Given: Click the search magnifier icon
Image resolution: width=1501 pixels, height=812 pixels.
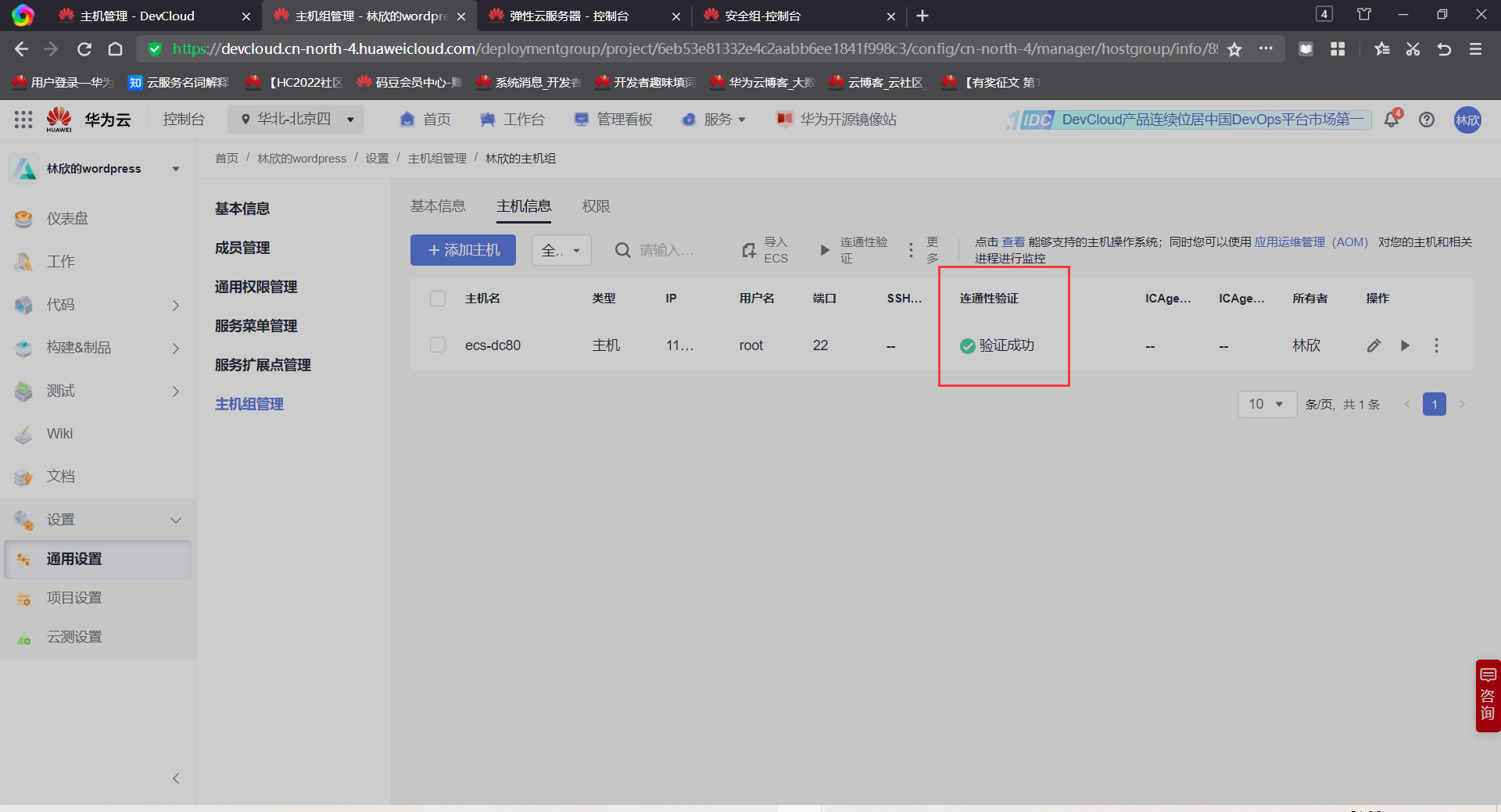Looking at the screenshot, I should point(623,250).
